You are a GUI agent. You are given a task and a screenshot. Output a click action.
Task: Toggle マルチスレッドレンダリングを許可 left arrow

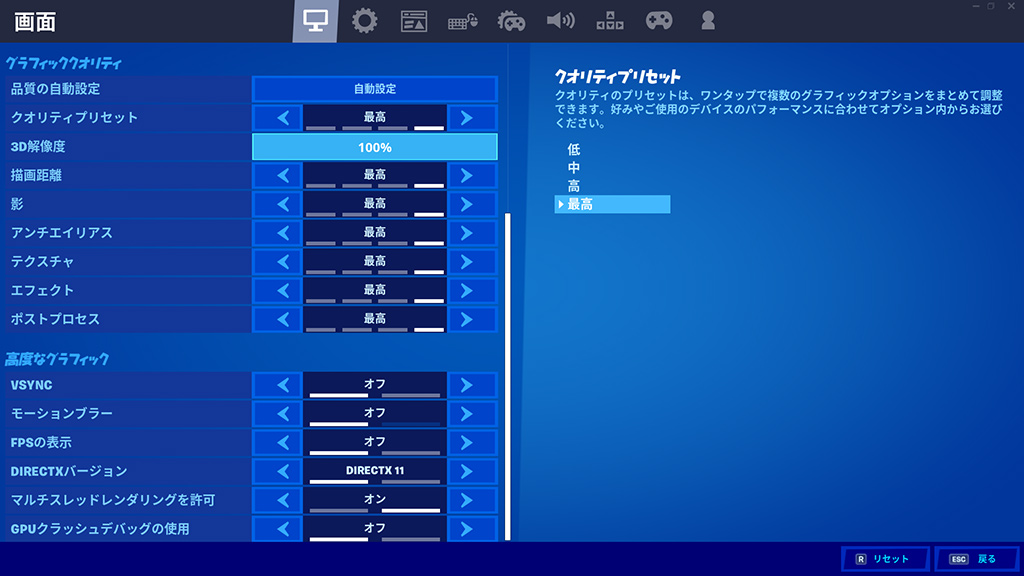point(278,500)
